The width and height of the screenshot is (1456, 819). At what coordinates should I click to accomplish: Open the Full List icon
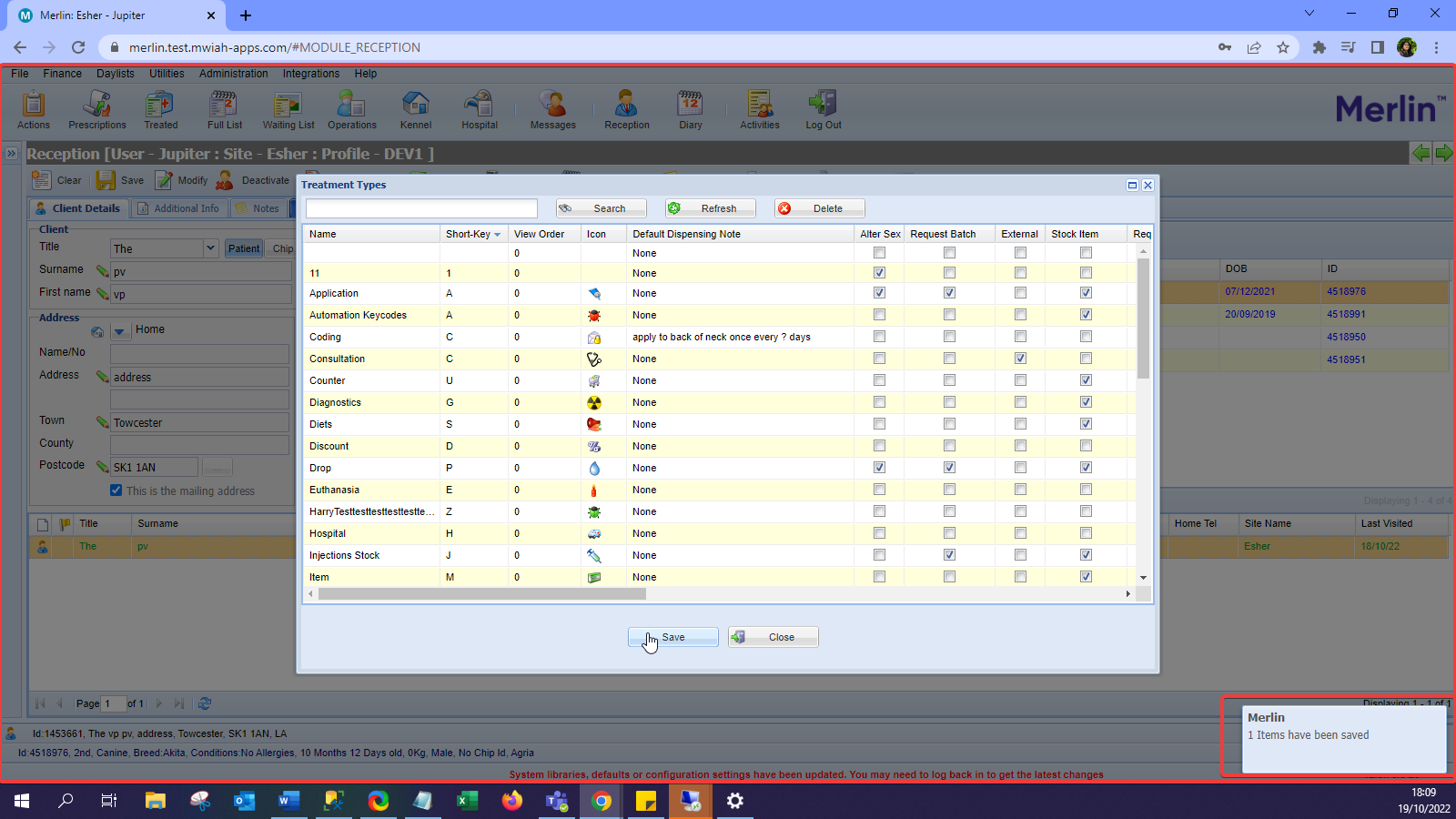click(x=225, y=109)
